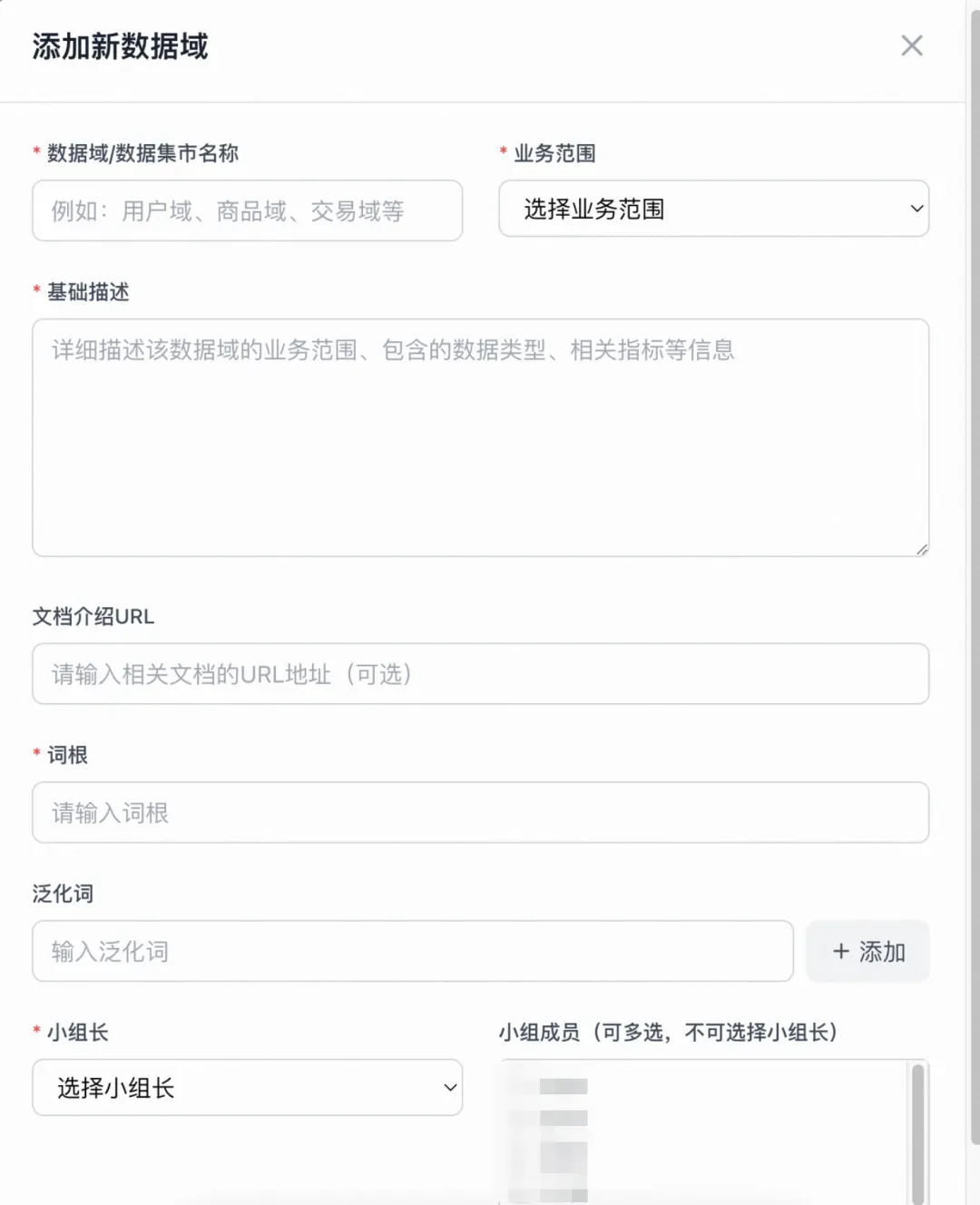Focus the 基础描述 text area

[480, 437]
